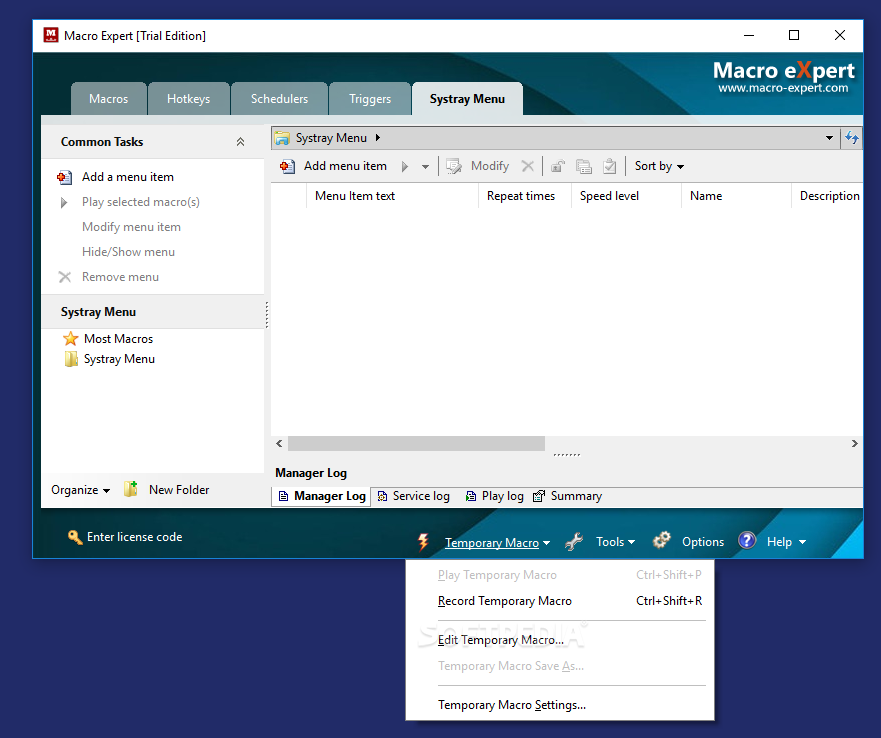Click the wrench Tools icon
Viewport: 881px width, 738px height.
click(574, 542)
